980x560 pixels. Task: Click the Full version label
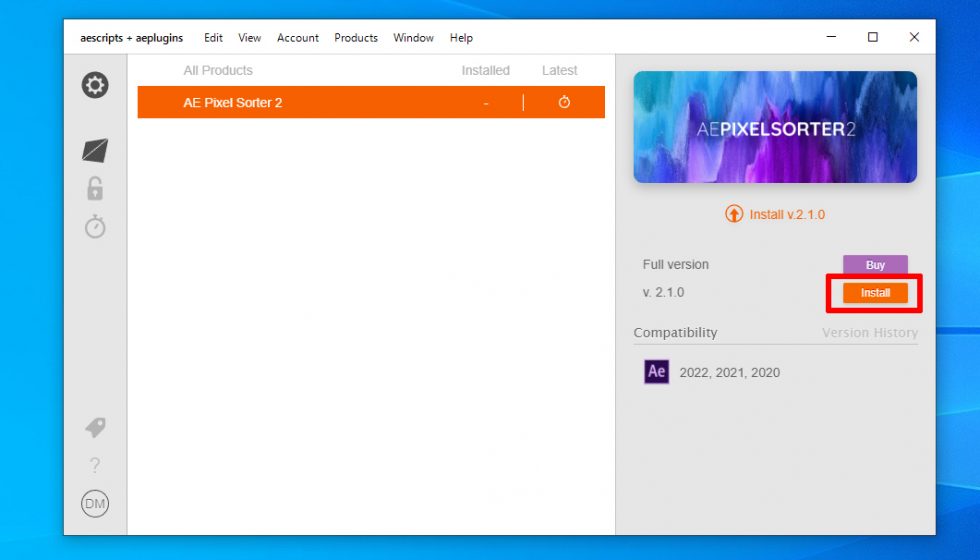coord(676,264)
